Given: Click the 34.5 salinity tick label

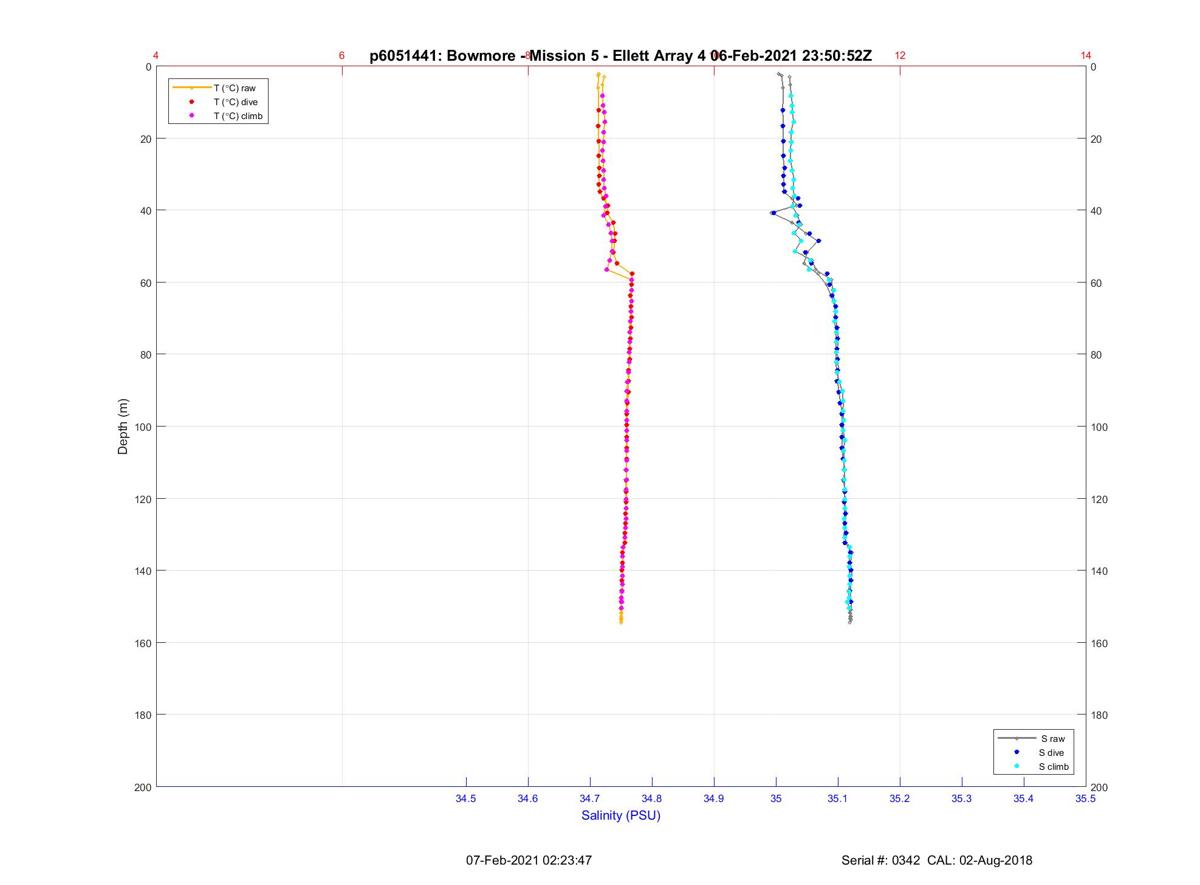Looking at the screenshot, I should tap(466, 798).
